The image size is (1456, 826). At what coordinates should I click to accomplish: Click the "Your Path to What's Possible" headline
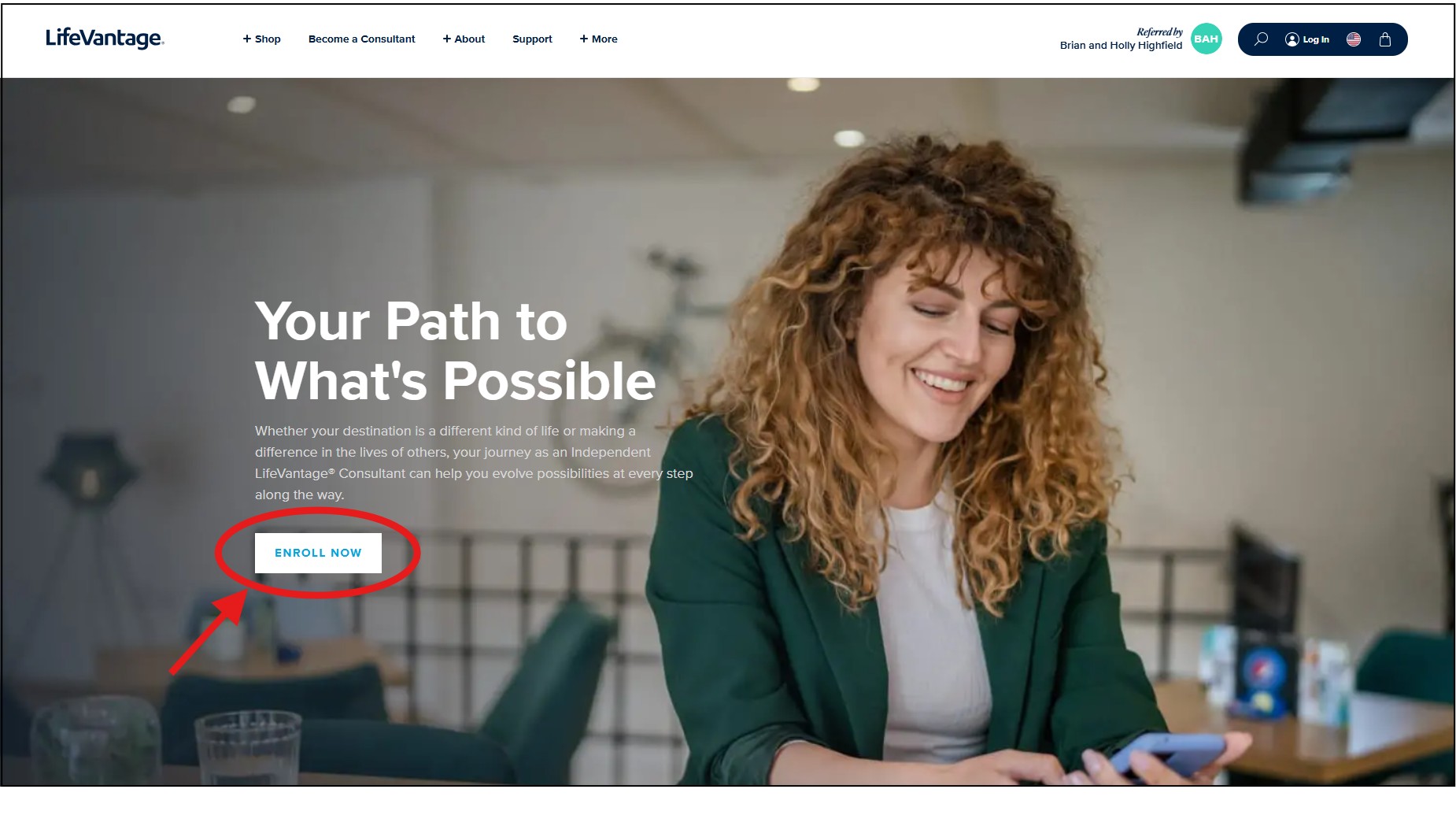point(455,350)
